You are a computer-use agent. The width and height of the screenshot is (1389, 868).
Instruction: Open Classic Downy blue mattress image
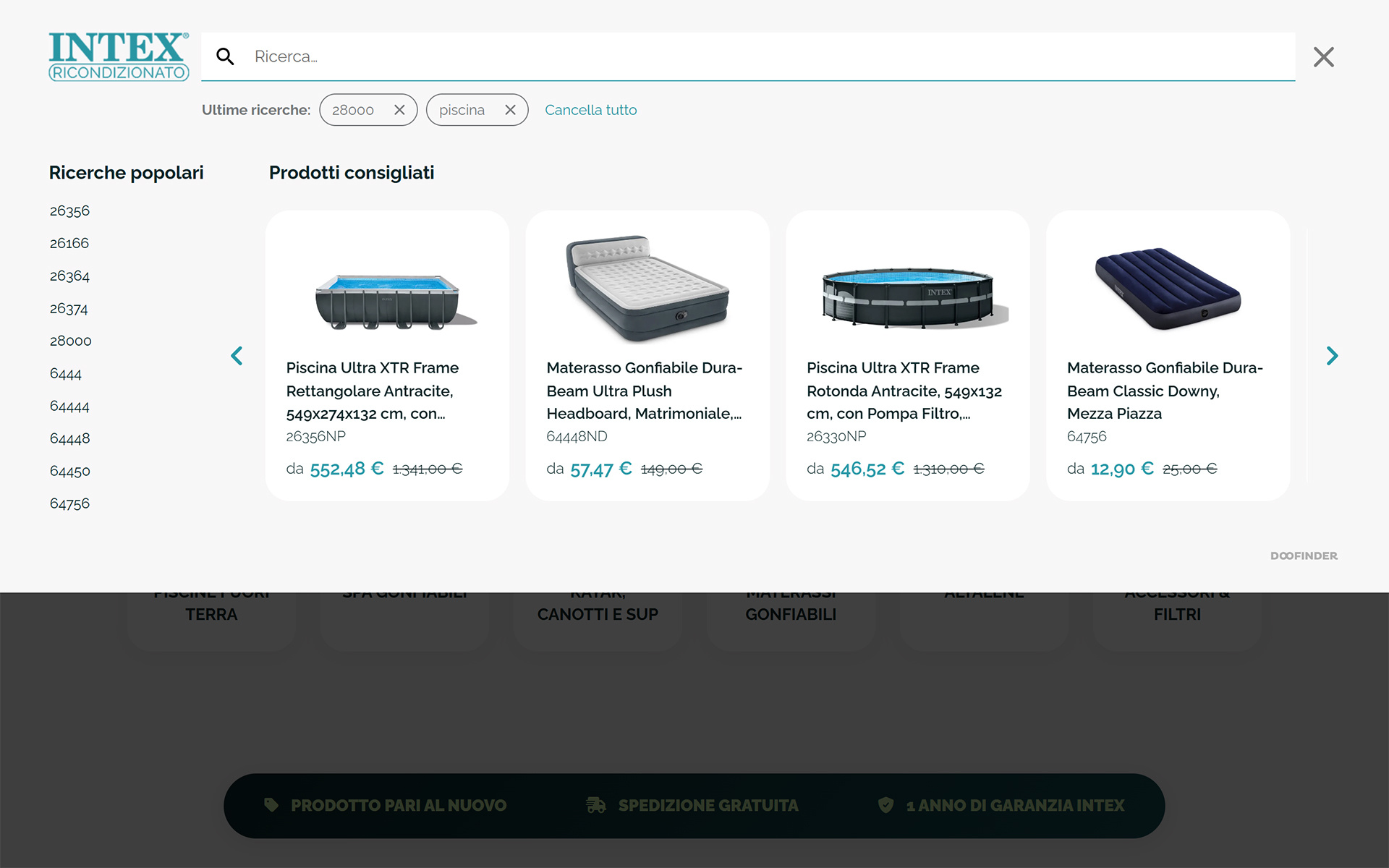(1168, 289)
